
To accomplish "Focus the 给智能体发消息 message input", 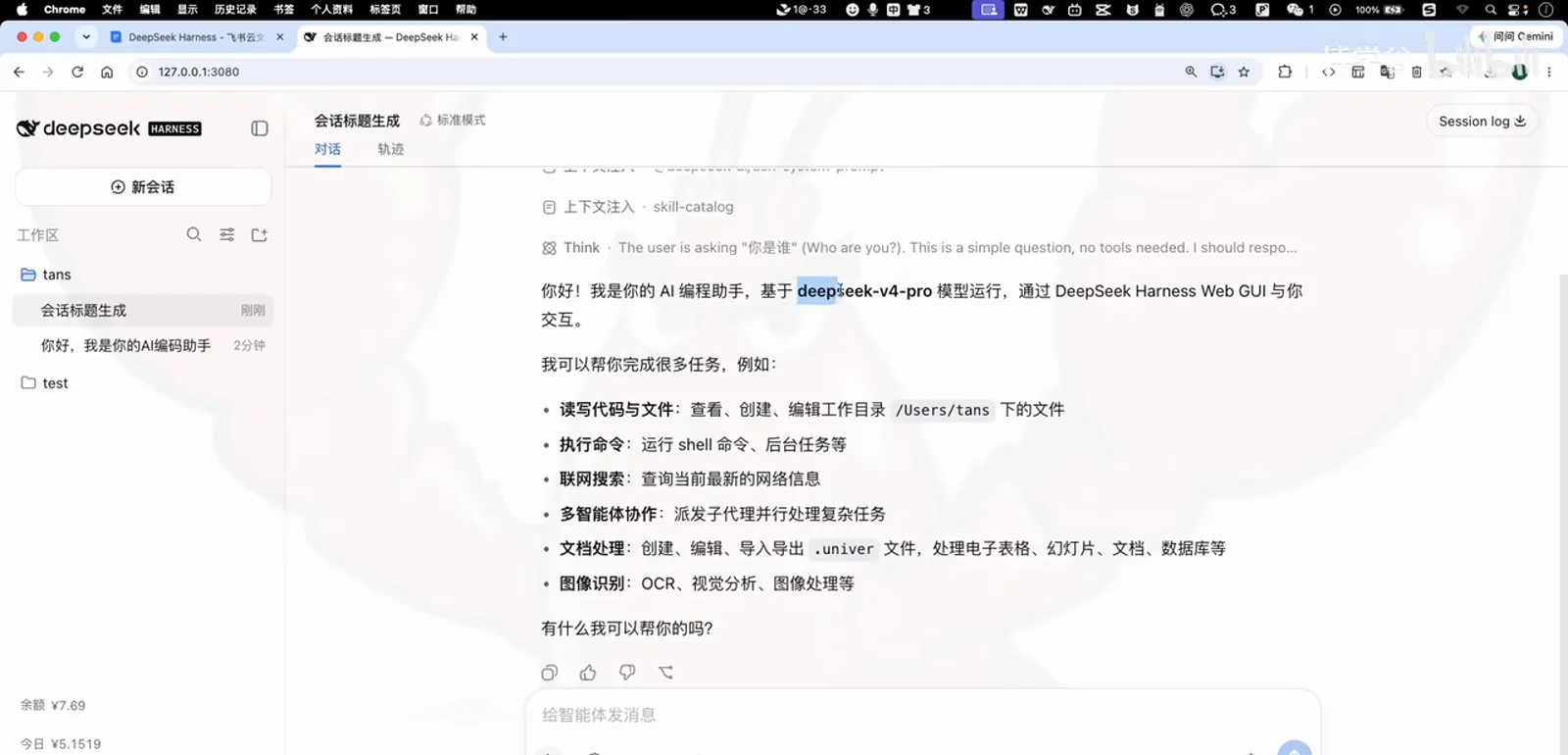I will tap(921, 715).
